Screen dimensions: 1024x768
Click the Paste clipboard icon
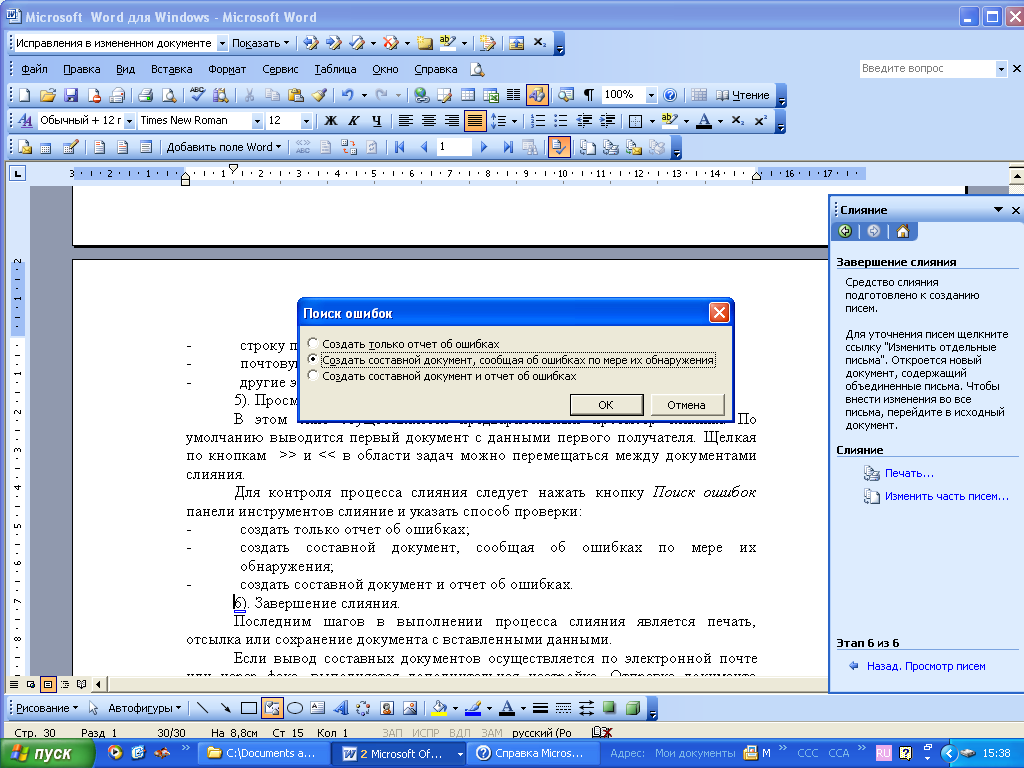295,95
